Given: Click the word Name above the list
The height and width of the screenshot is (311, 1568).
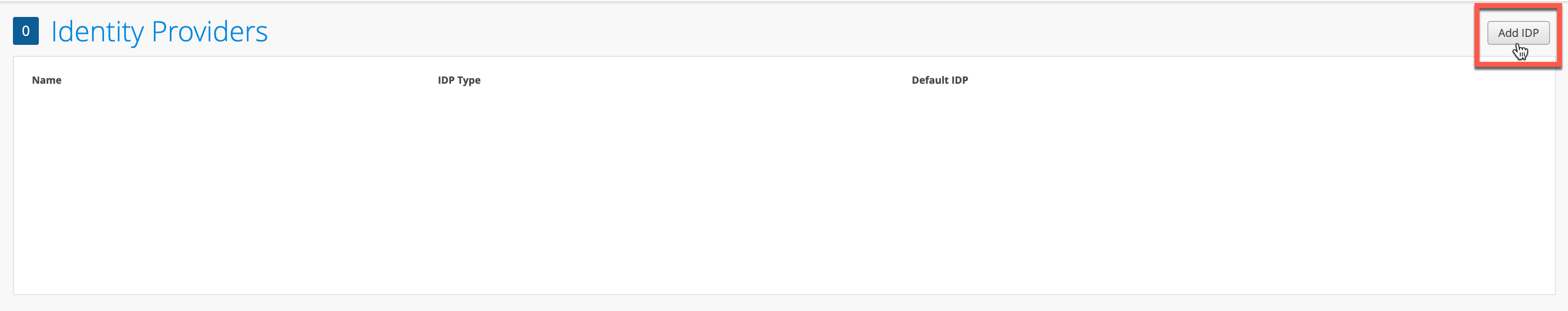Looking at the screenshot, I should tap(46, 80).
